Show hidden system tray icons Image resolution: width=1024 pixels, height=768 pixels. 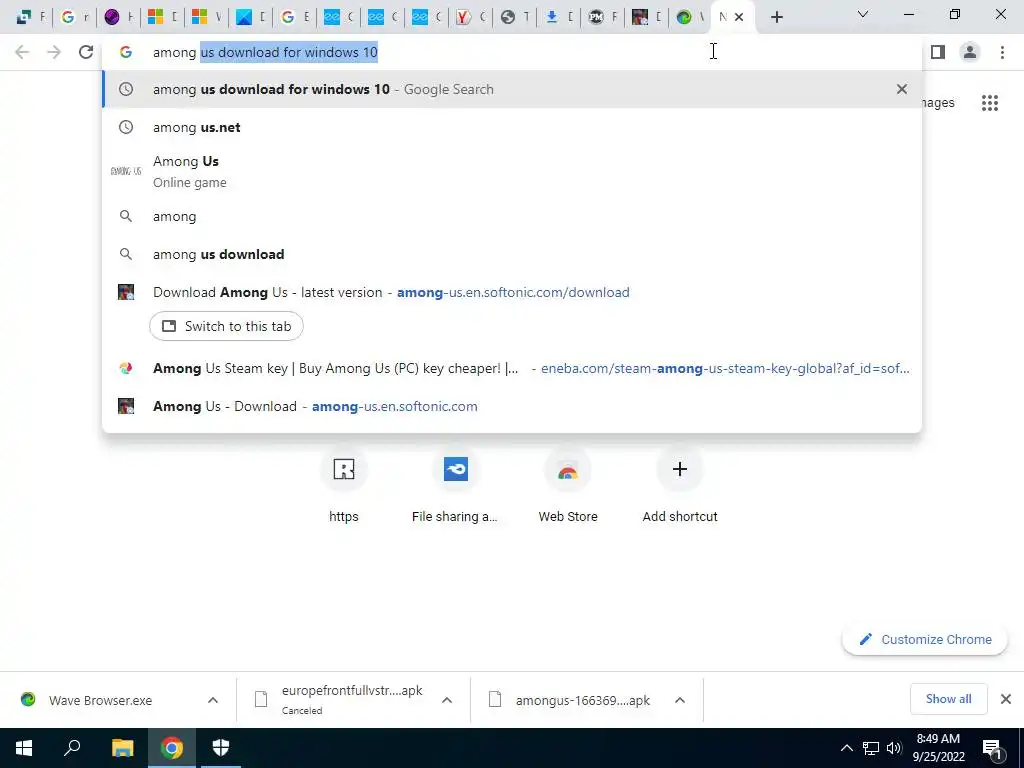tap(846, 748)
